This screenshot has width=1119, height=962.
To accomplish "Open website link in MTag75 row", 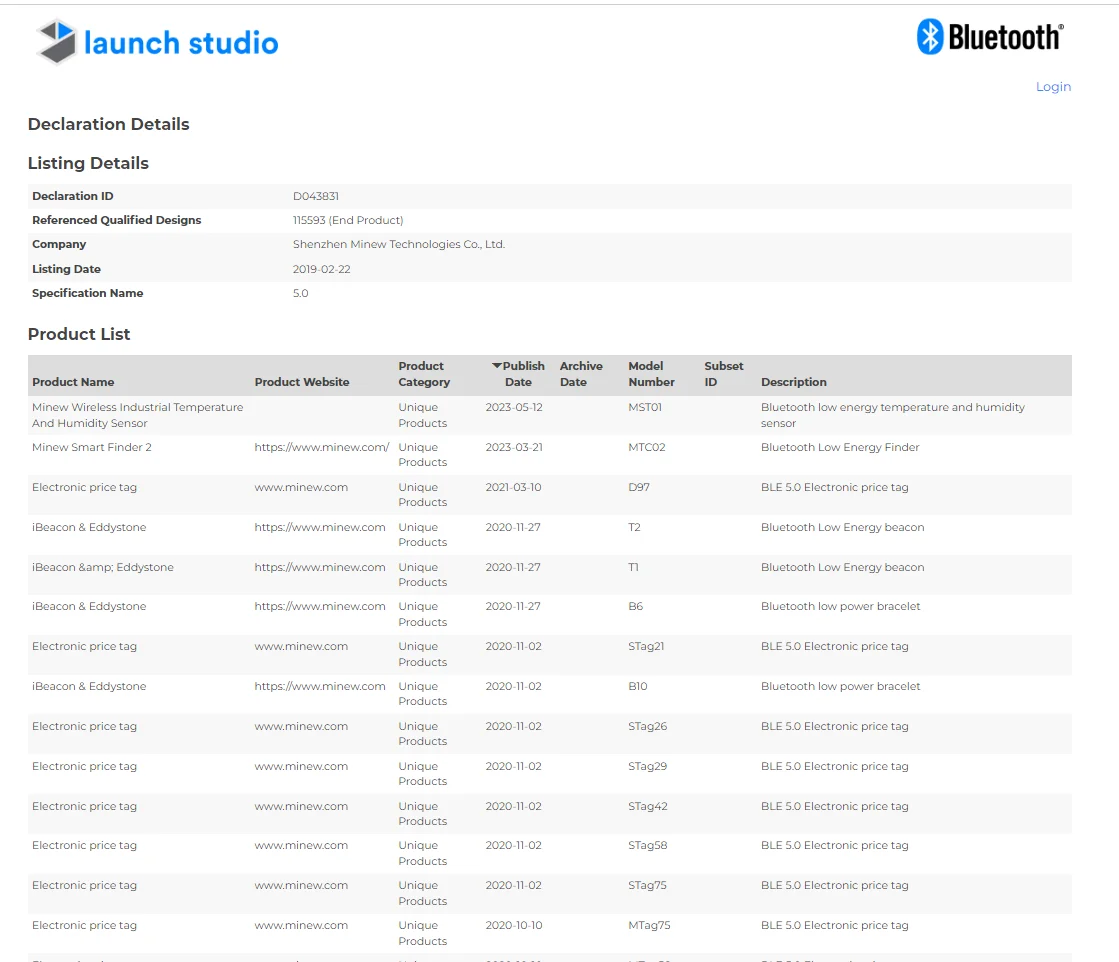I will coord(301,926).
